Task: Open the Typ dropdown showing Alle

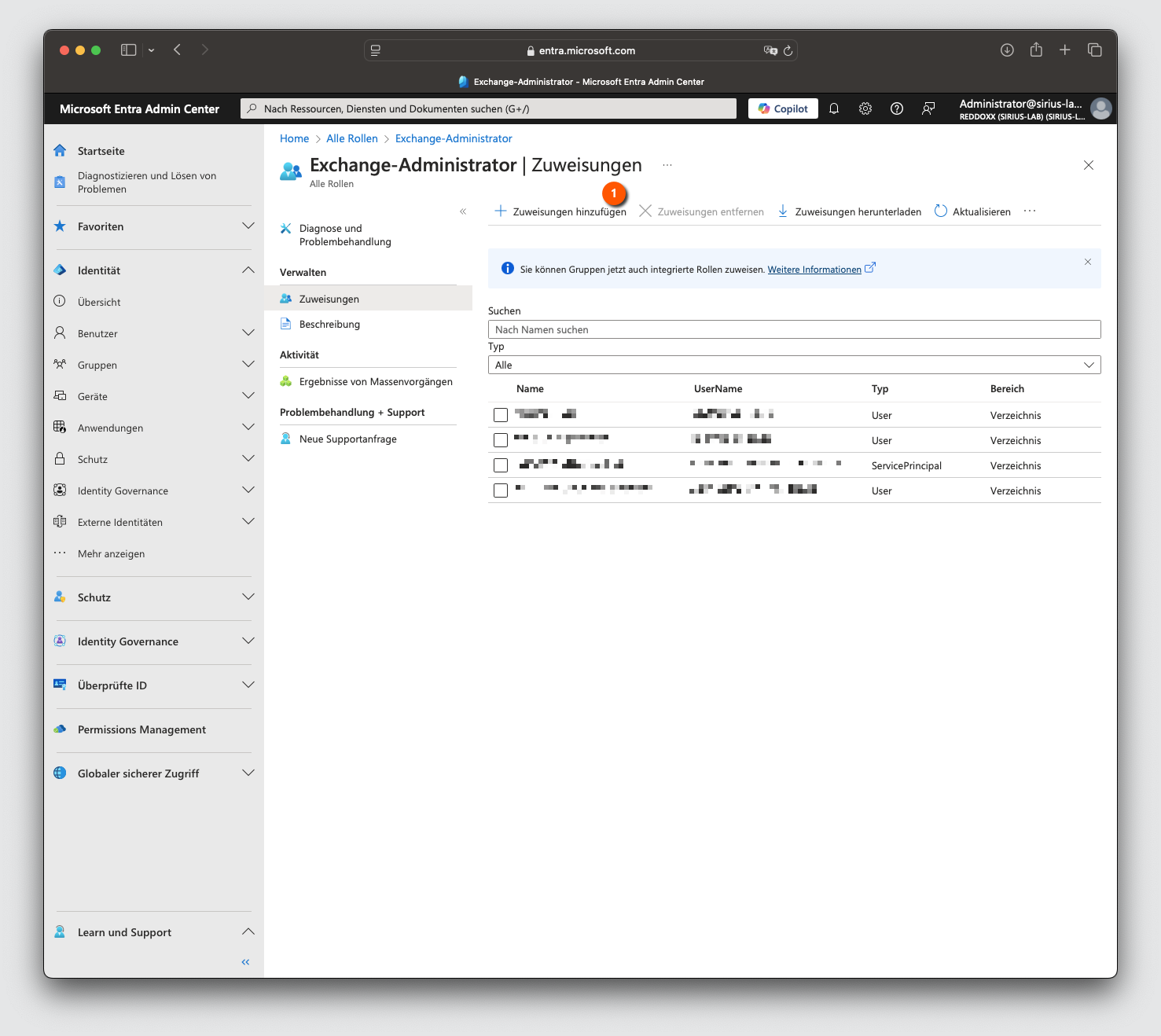Action: coord(794,365)
